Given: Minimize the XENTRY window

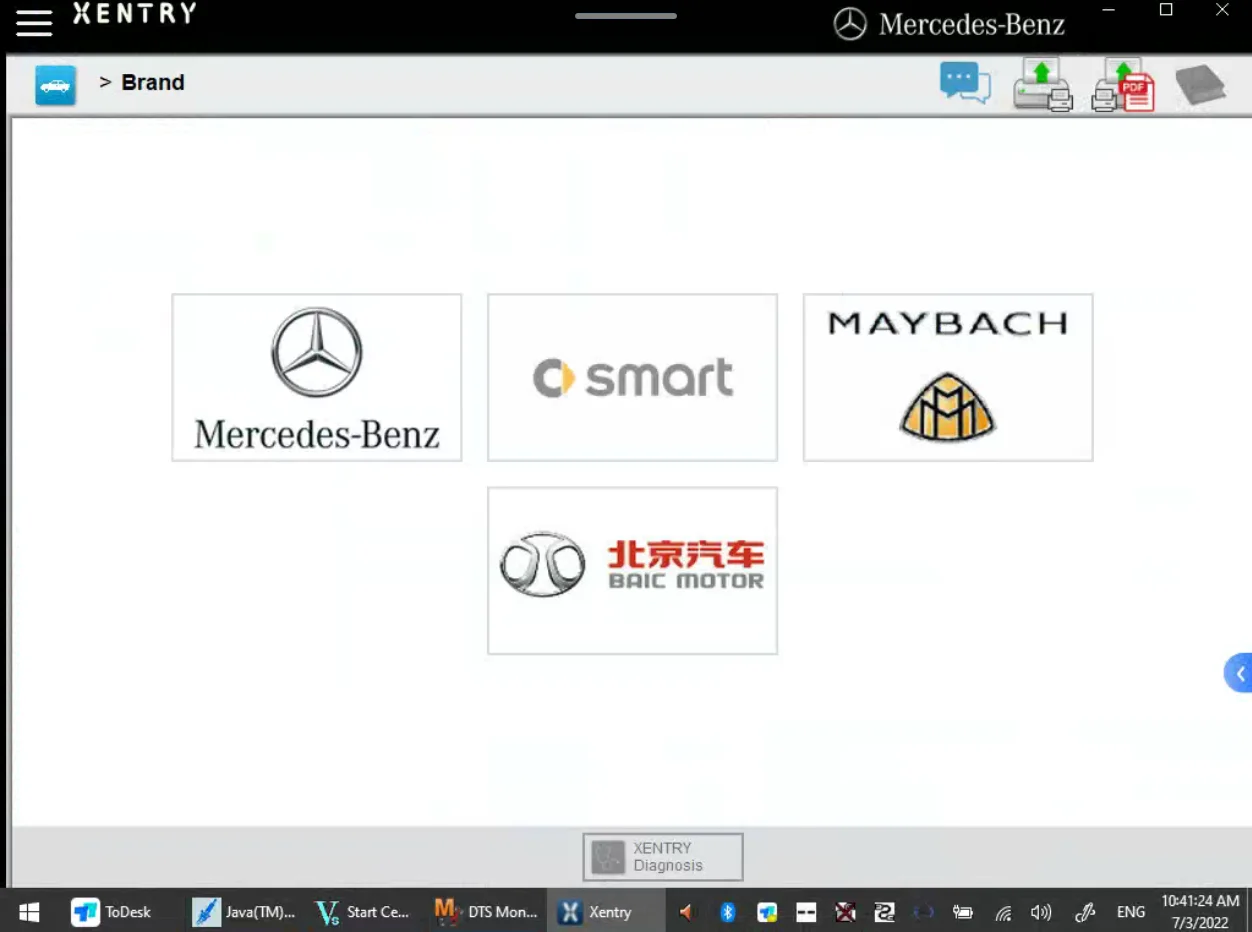Looking at the screenshot, I should (x=1108, y=10).
